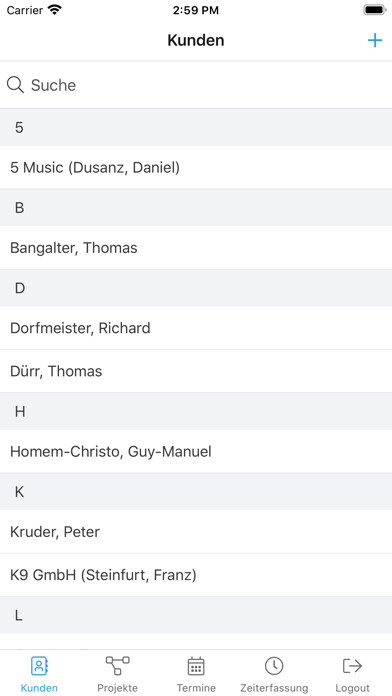
Task: Open K9 GmbH (Steinfurt, Franz)
Action: tap(196, 575)
